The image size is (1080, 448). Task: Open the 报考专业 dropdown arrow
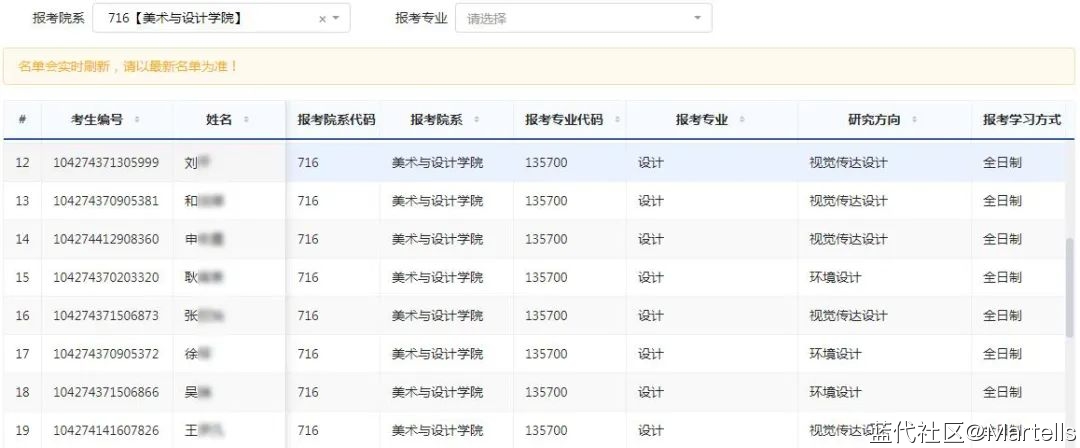click(697, 19)
